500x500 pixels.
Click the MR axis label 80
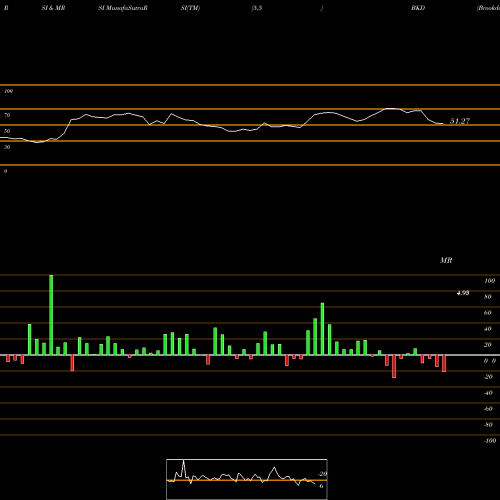click(x=487, y=297)
